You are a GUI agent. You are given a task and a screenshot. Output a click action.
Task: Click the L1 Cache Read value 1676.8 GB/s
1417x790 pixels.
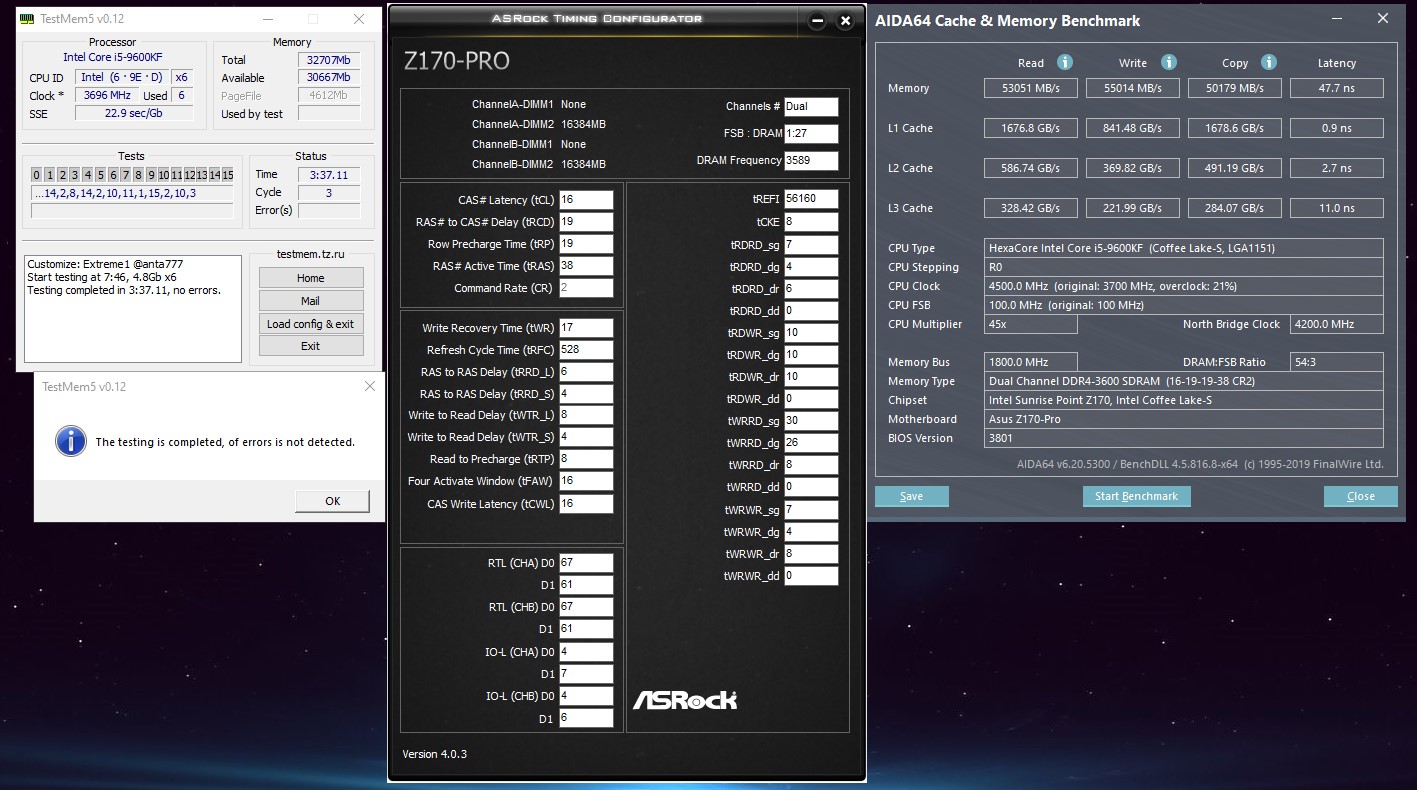[x=1031, y=128]
